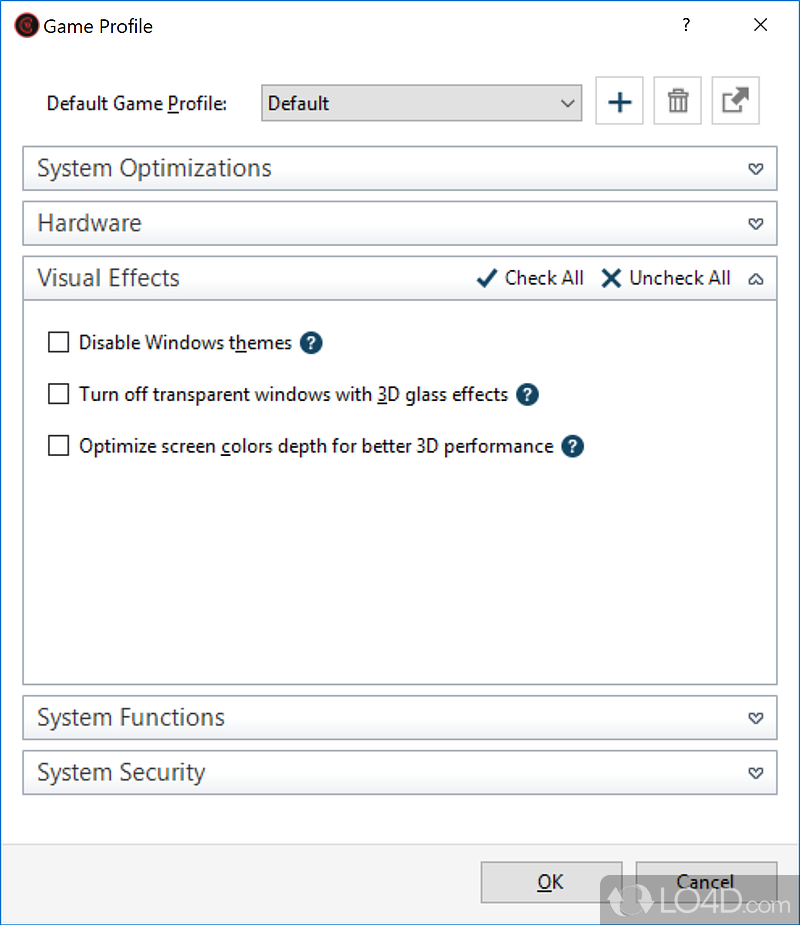Open help for screen colors depth option
This screenshot has height=925, width=800.
[x=572, y=447]
